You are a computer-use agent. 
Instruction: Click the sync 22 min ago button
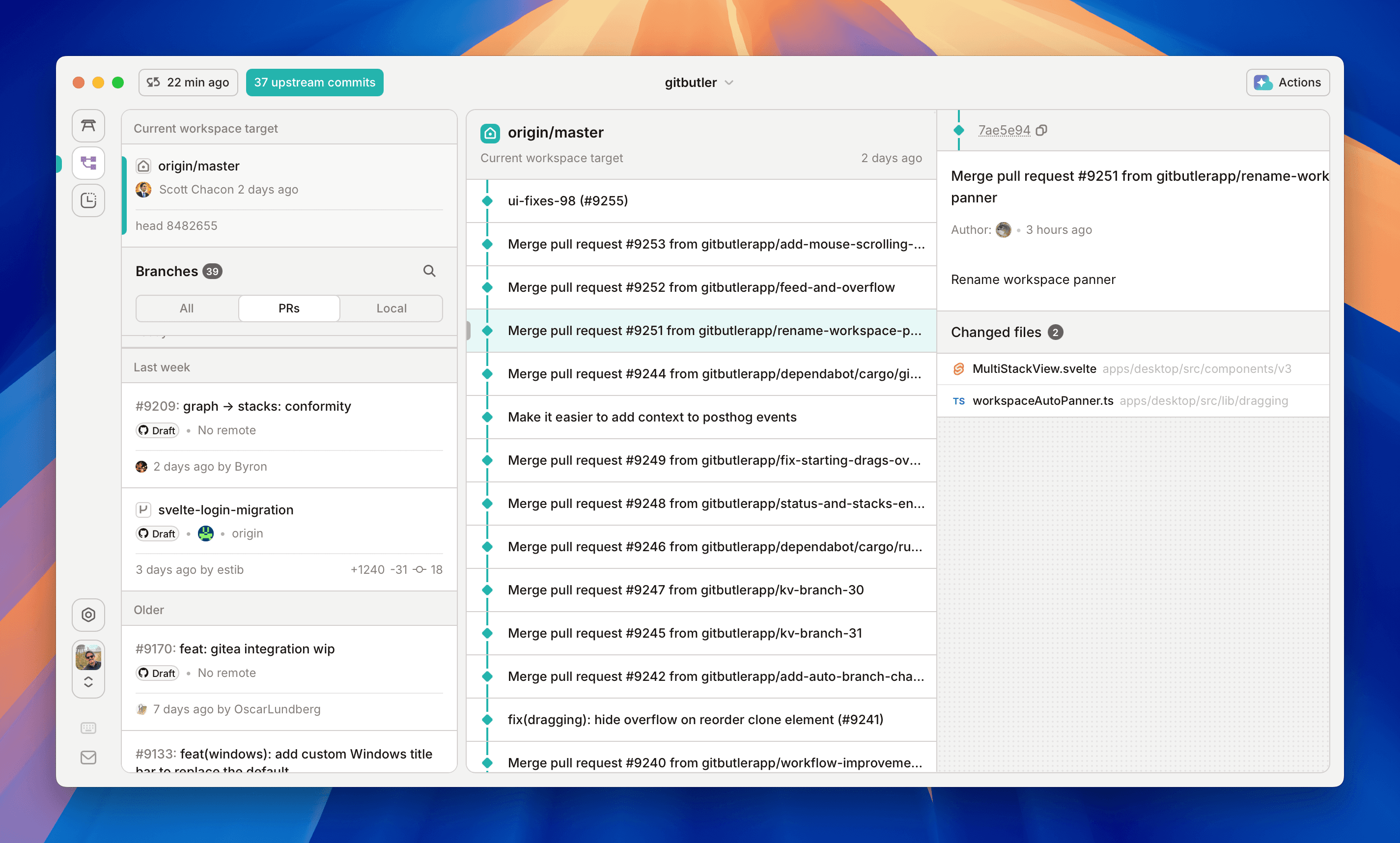[x=188, y=83]
